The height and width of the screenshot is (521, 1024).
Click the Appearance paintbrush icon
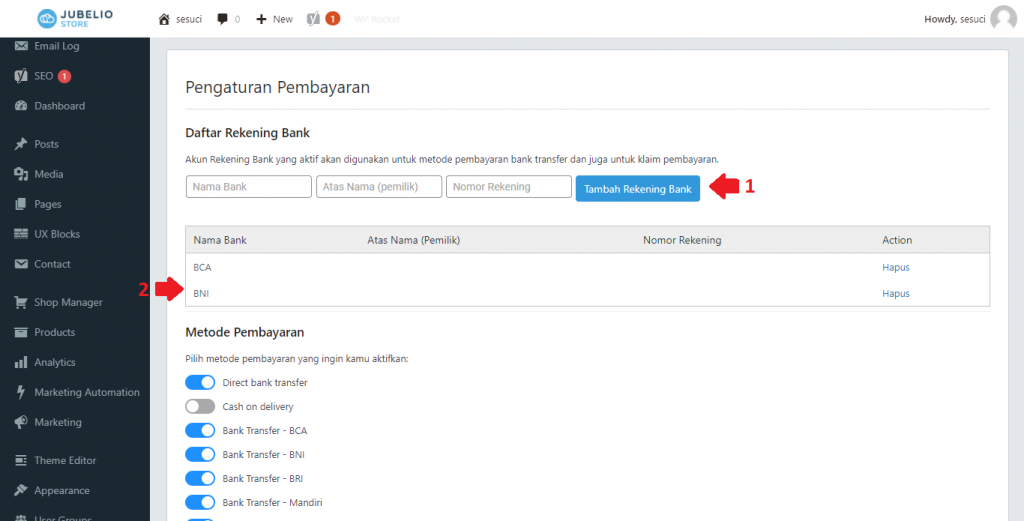(x=21, y=490)
